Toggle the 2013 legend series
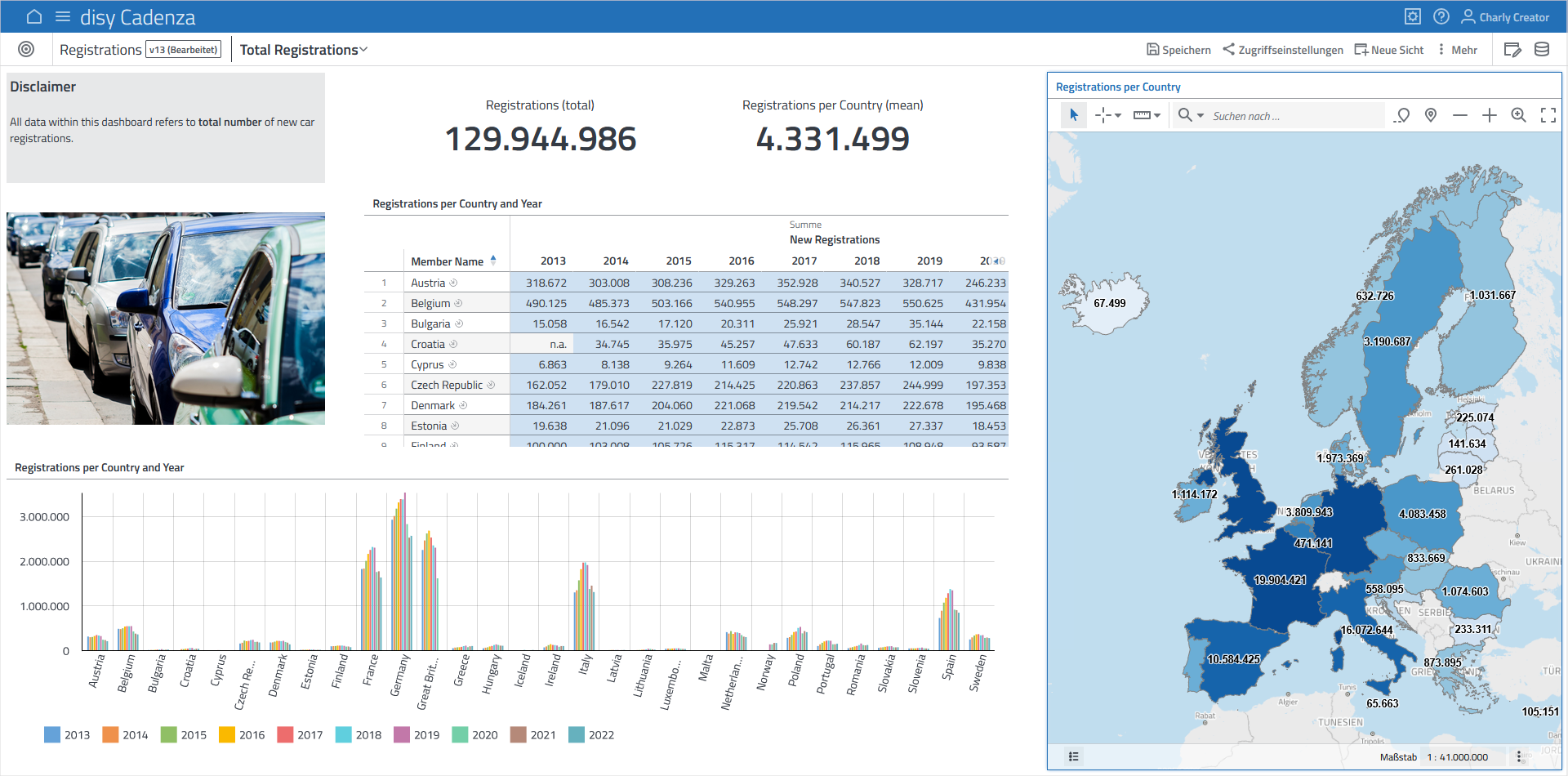The width and height of the screenshot is (1568, 776). pyautogui.click(x=67, y=735)
